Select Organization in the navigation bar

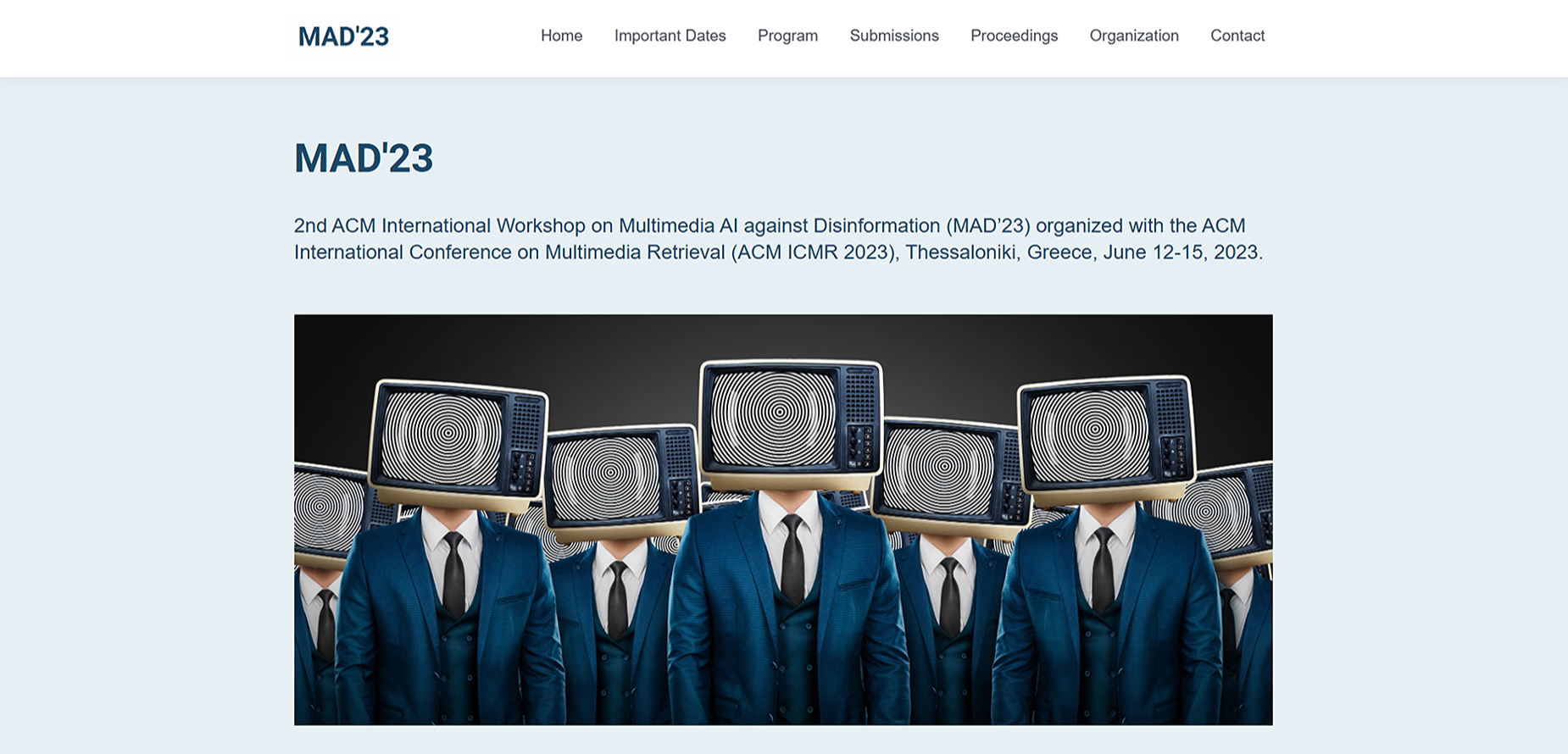click(1134, 36)
